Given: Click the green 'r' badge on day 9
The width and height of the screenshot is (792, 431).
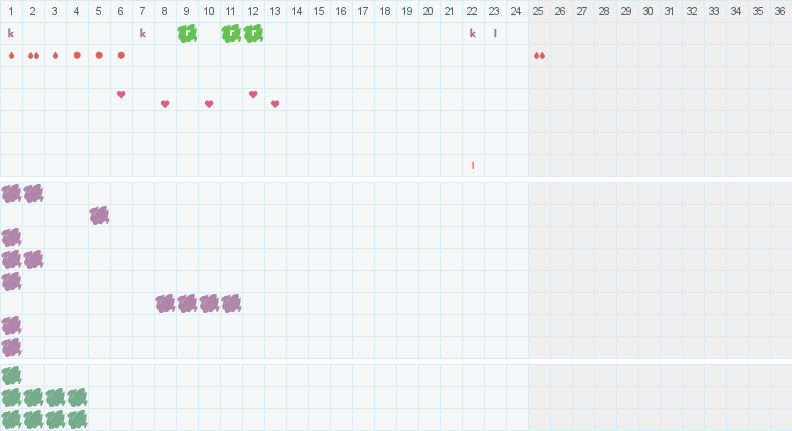Looking at the screenshot, I should click(187, 33).
